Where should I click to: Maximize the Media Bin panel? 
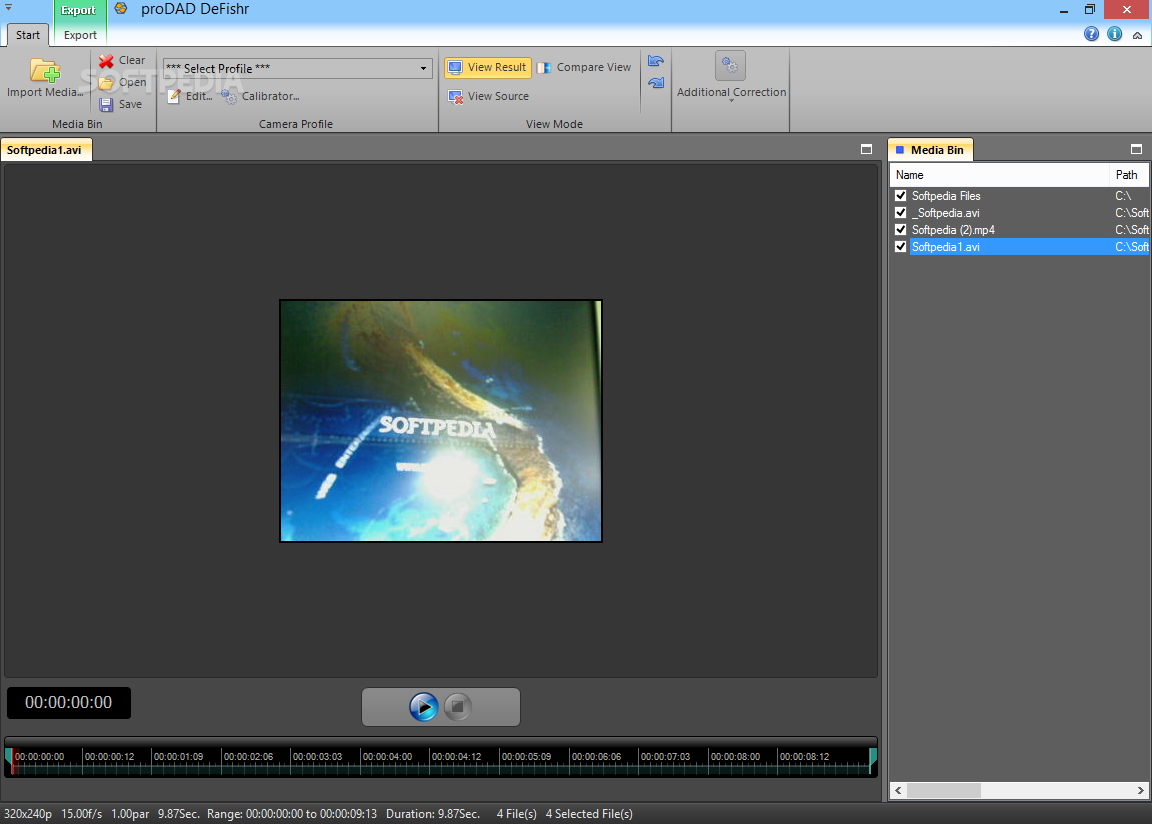tap(1136, 149)
